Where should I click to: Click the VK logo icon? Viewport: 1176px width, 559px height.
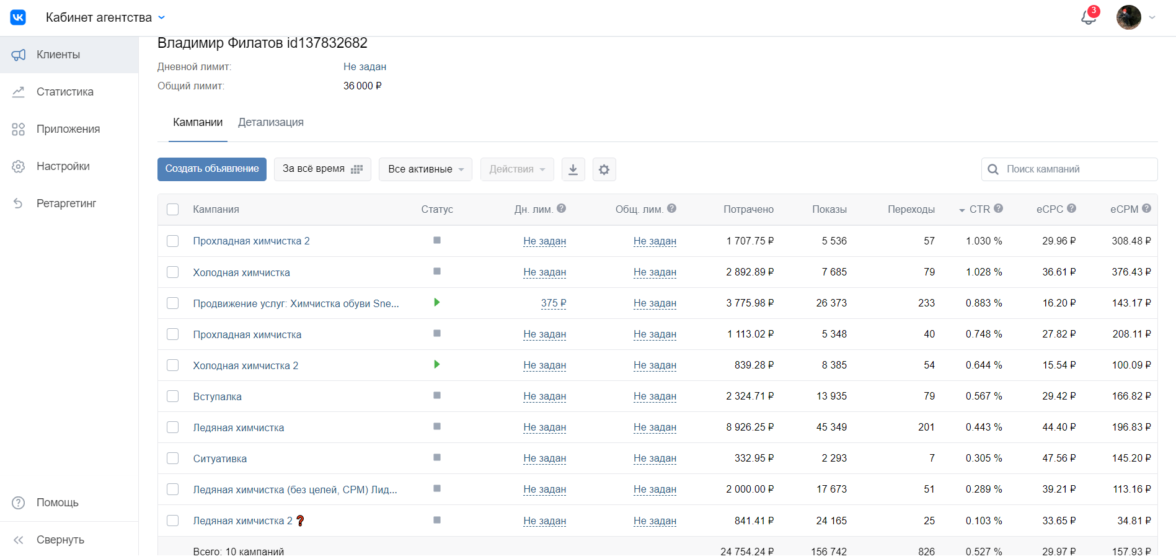click(18, 17)
